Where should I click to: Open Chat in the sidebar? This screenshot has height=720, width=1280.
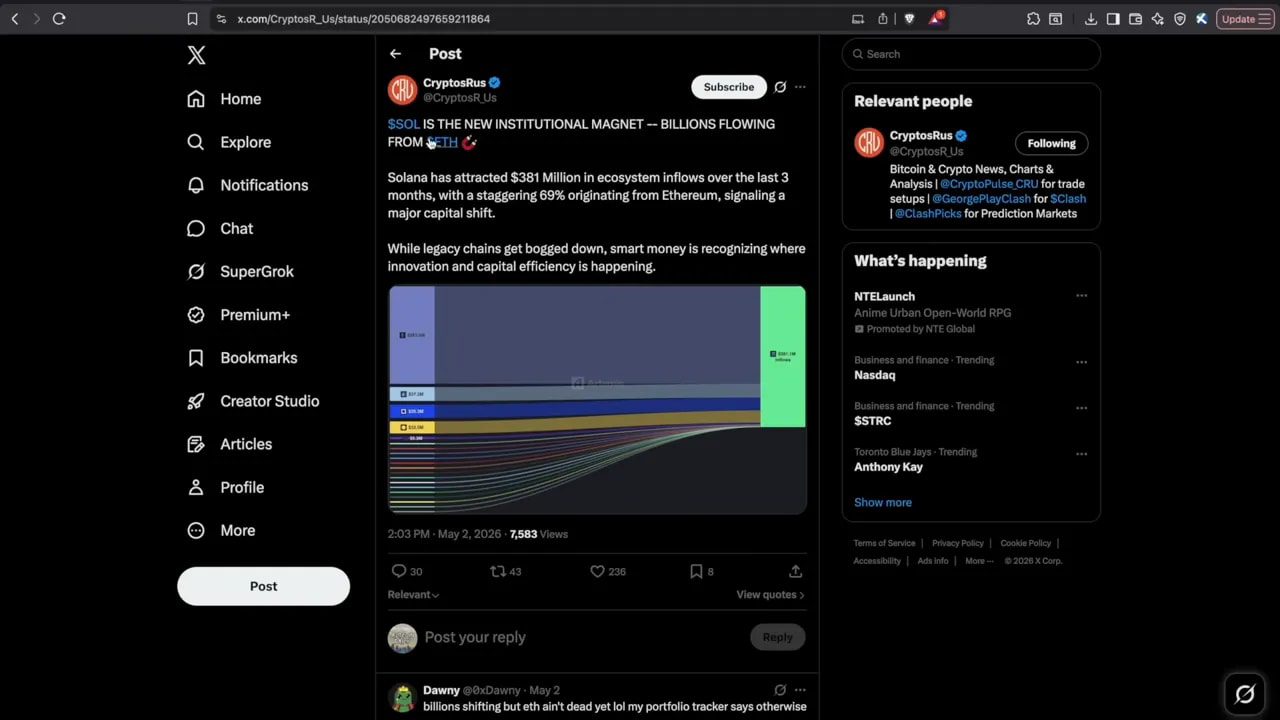coord(221,228)
